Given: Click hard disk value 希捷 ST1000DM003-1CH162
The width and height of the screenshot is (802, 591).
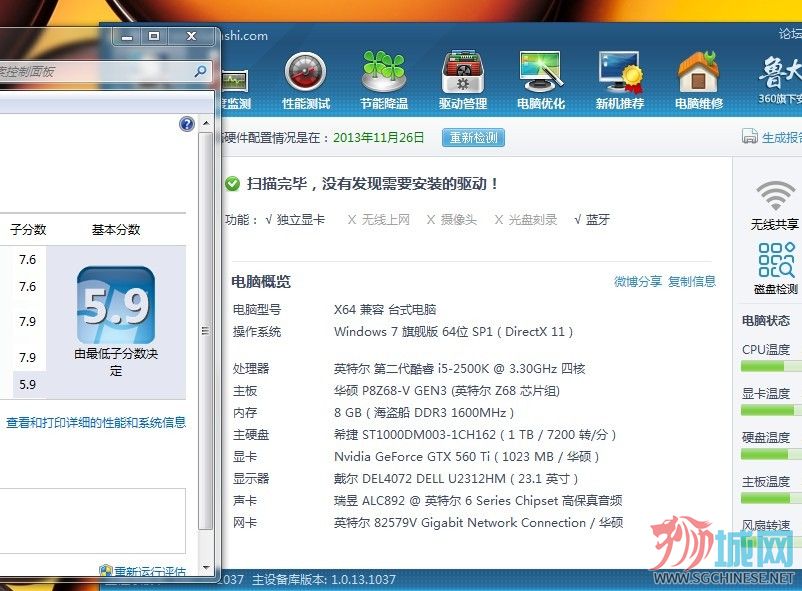Looking at the screenshot, I should [x=475, y=435].
